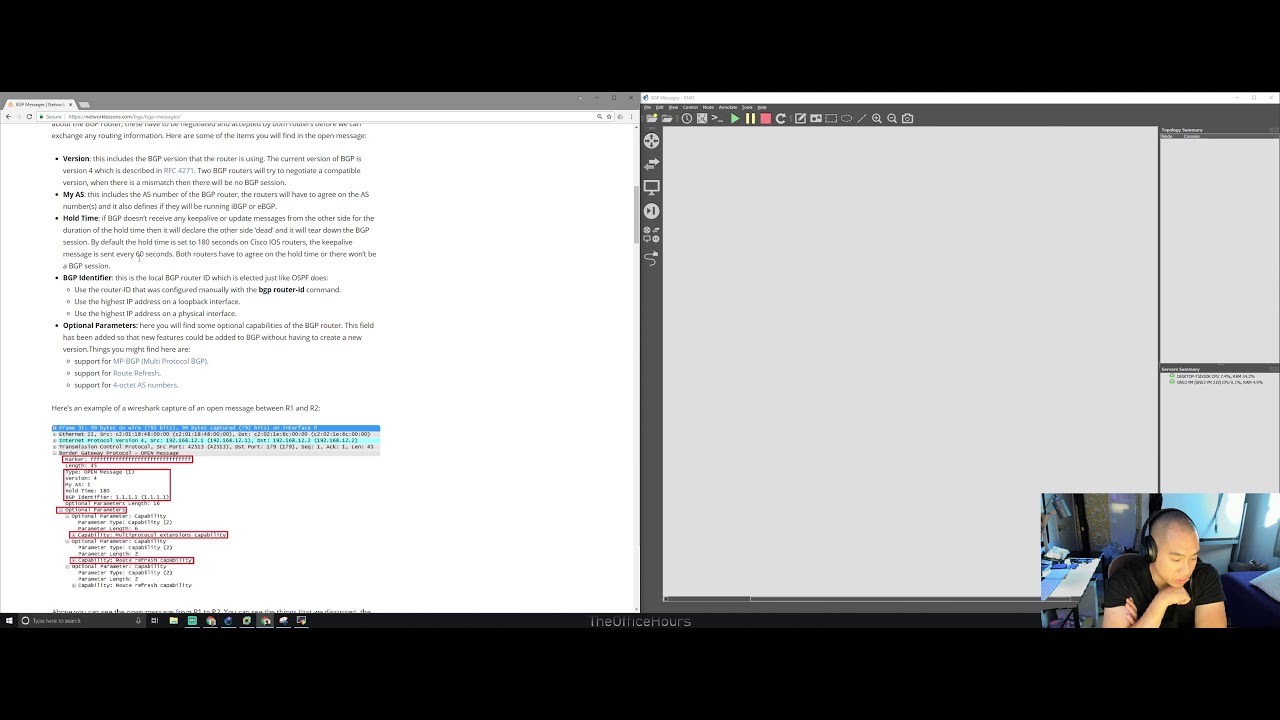Bookmark this page with star icon
Image resolution: width=1280 pixels, height=720 pixels.
[609, 116]
